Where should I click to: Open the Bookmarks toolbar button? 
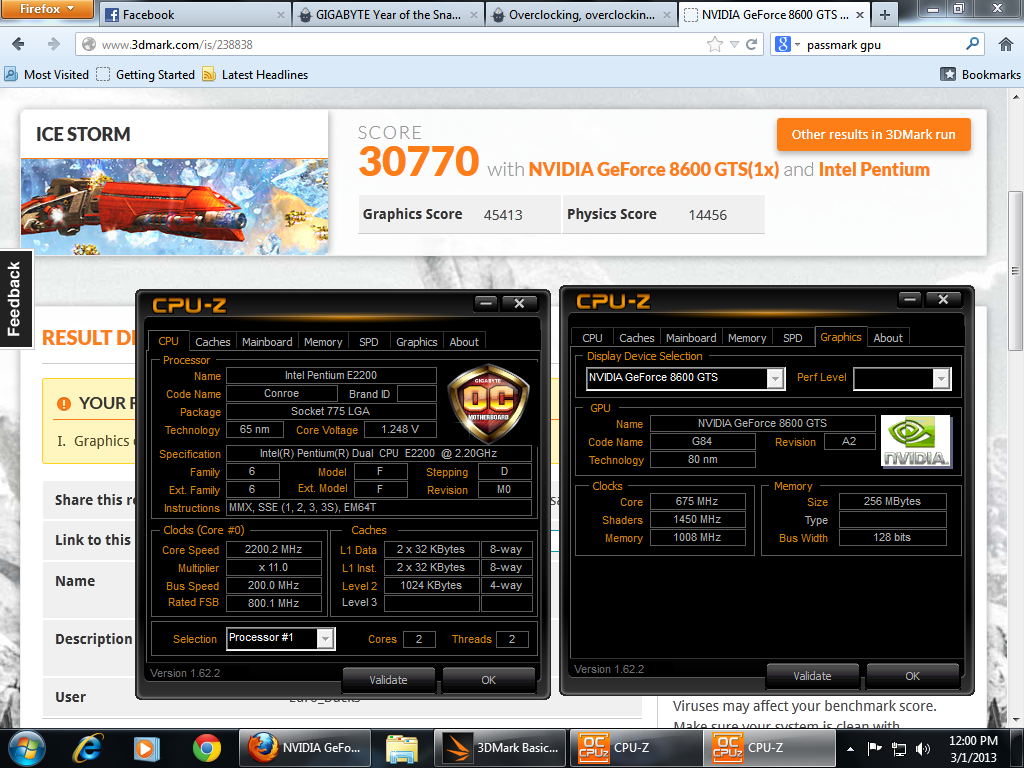[x=980, y=74]
